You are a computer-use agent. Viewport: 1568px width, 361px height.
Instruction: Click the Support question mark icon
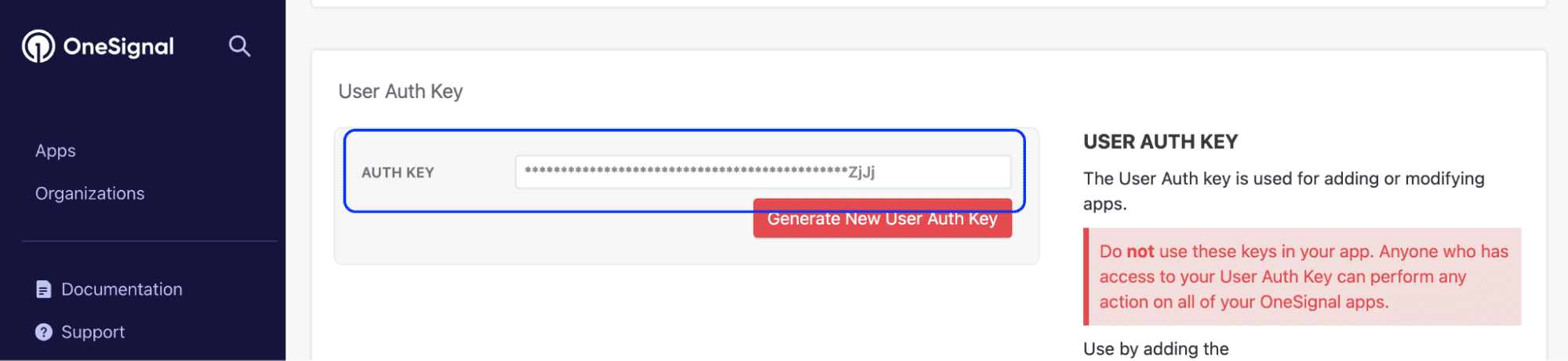[x=44, y=332]
